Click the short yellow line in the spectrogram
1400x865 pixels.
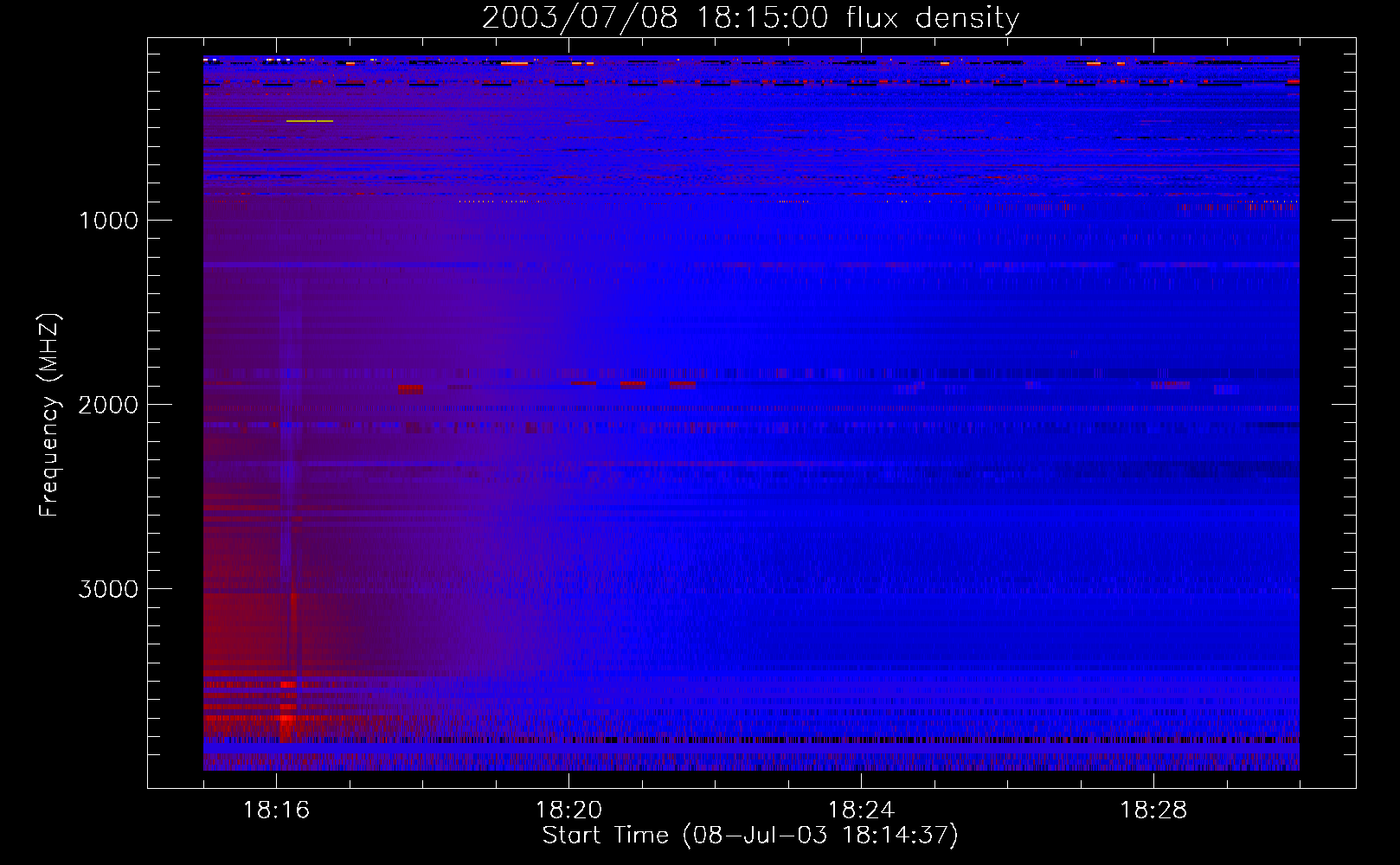coord(310,121)
